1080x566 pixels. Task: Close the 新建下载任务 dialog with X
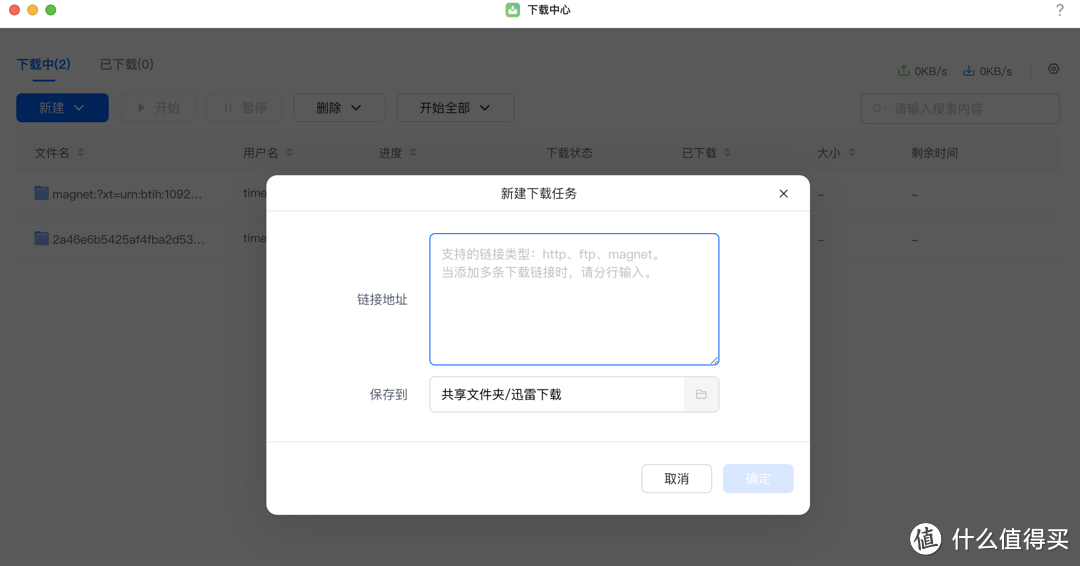783,193
